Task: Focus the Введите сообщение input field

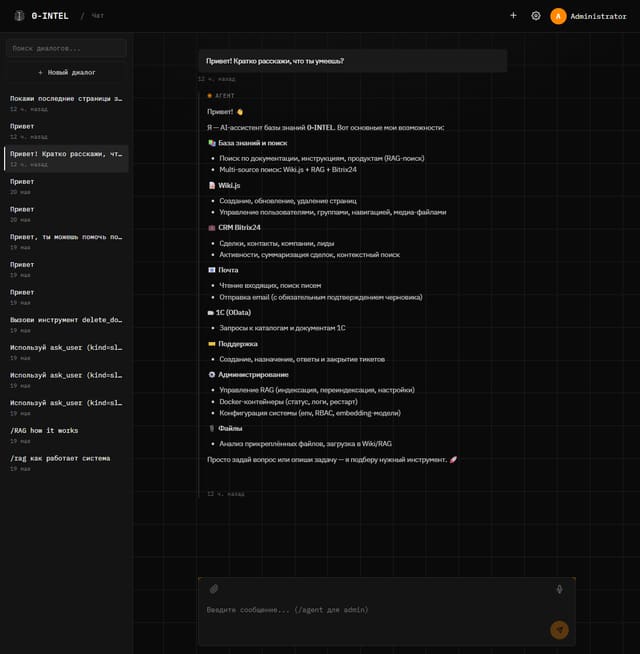Action: 387,610
